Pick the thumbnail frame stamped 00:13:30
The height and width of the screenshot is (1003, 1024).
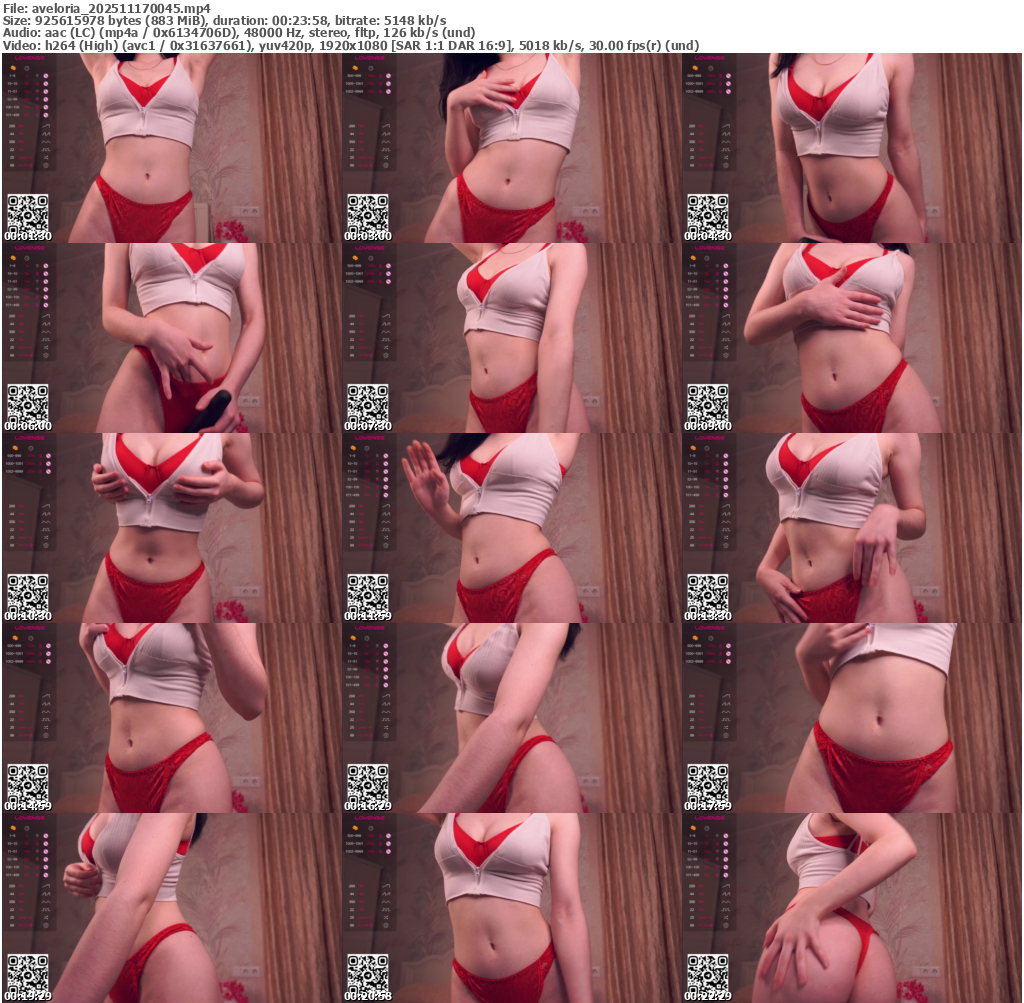(852, 528)
